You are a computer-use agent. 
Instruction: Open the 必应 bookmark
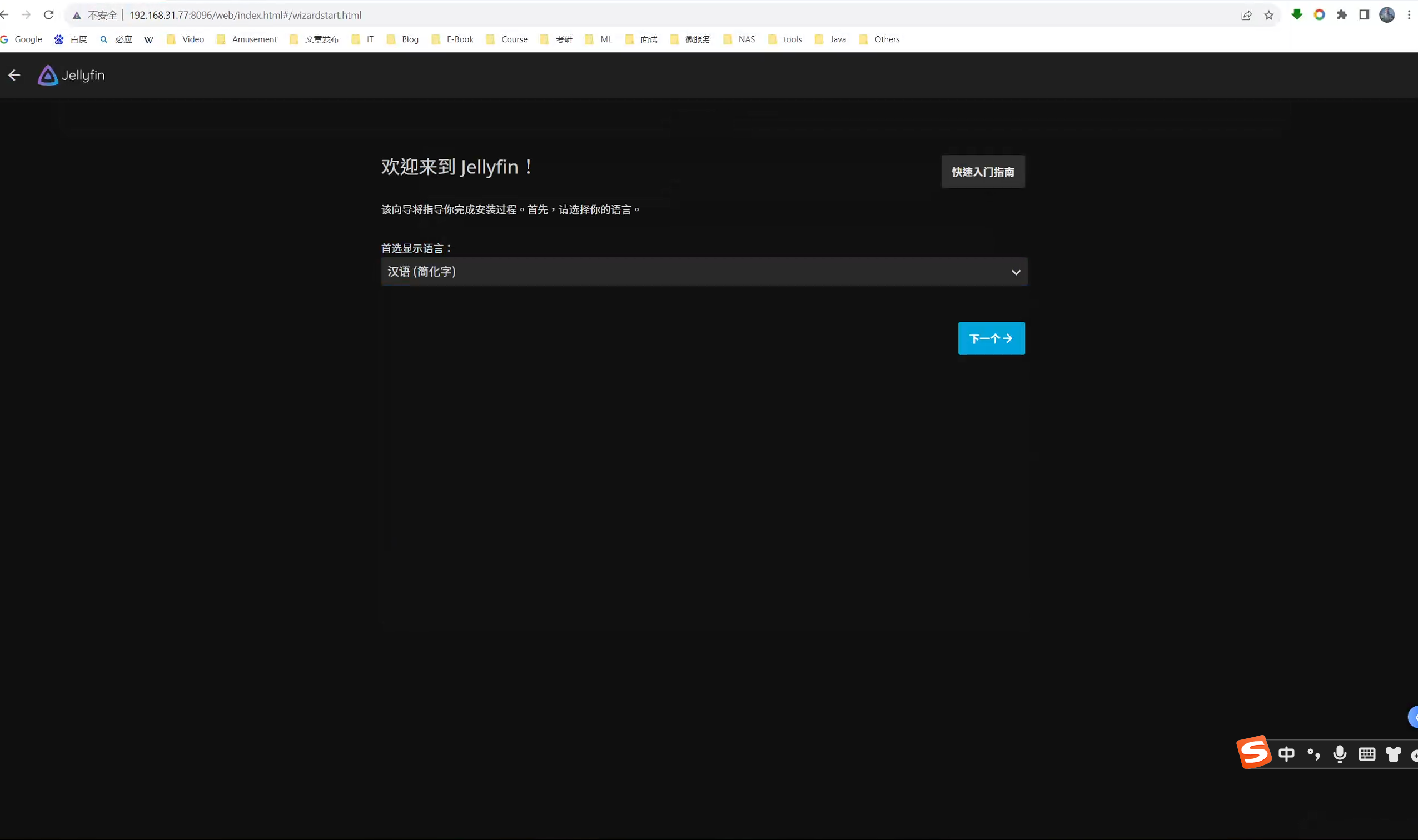pyautogui.click(x=116, y=39)
